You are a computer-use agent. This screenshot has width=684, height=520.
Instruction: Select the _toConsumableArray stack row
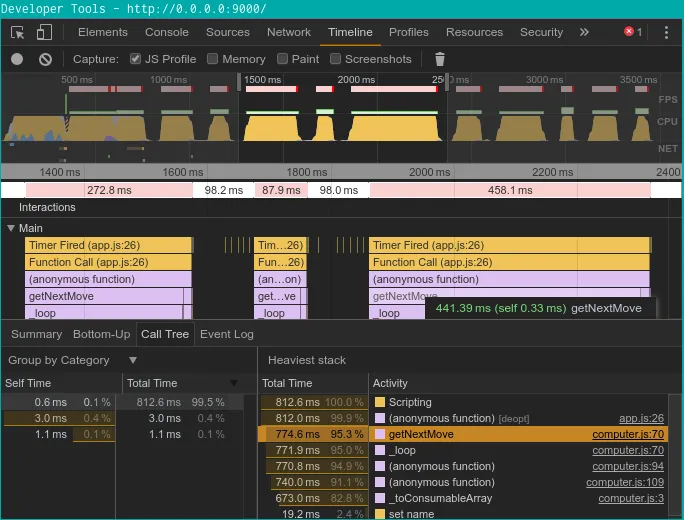tap(463, 498)
